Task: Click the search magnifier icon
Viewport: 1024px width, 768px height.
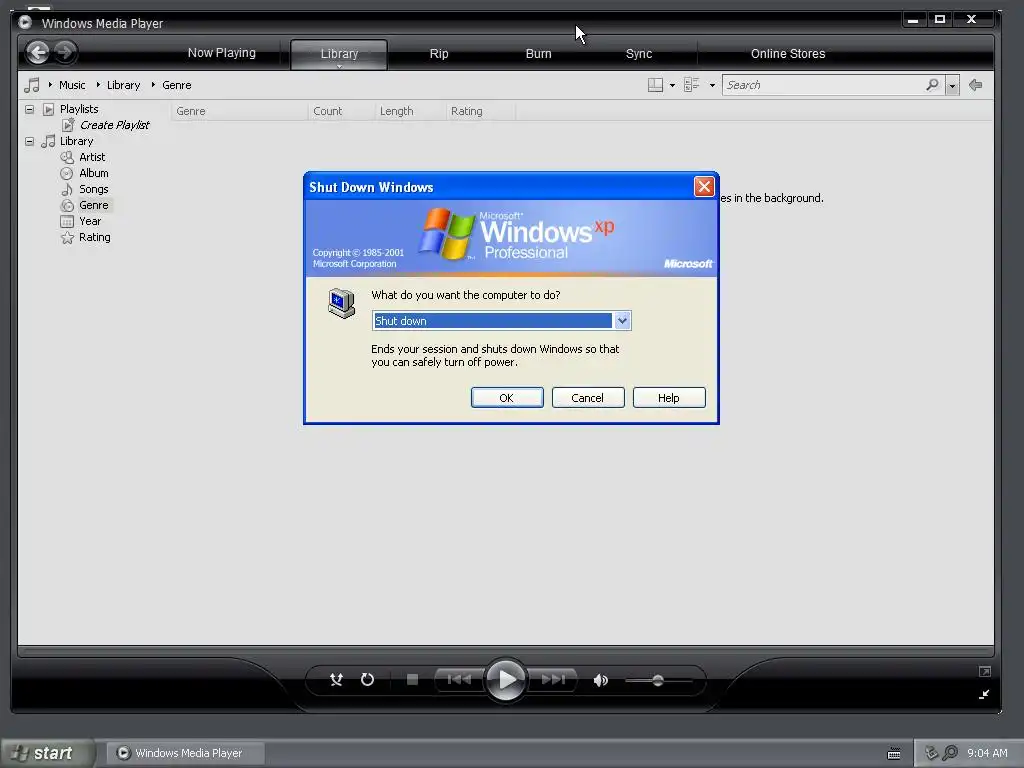Action: click(933, 85)
